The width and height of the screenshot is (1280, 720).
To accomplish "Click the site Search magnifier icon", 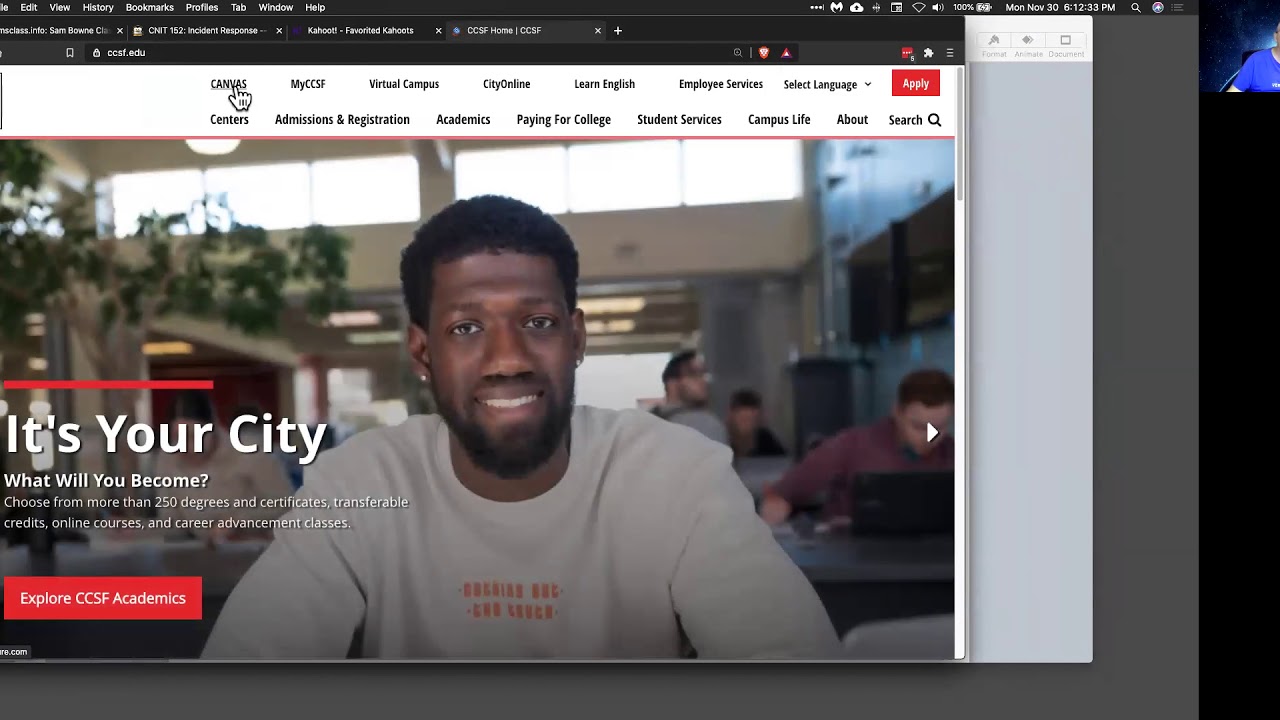I will (934, 120).
